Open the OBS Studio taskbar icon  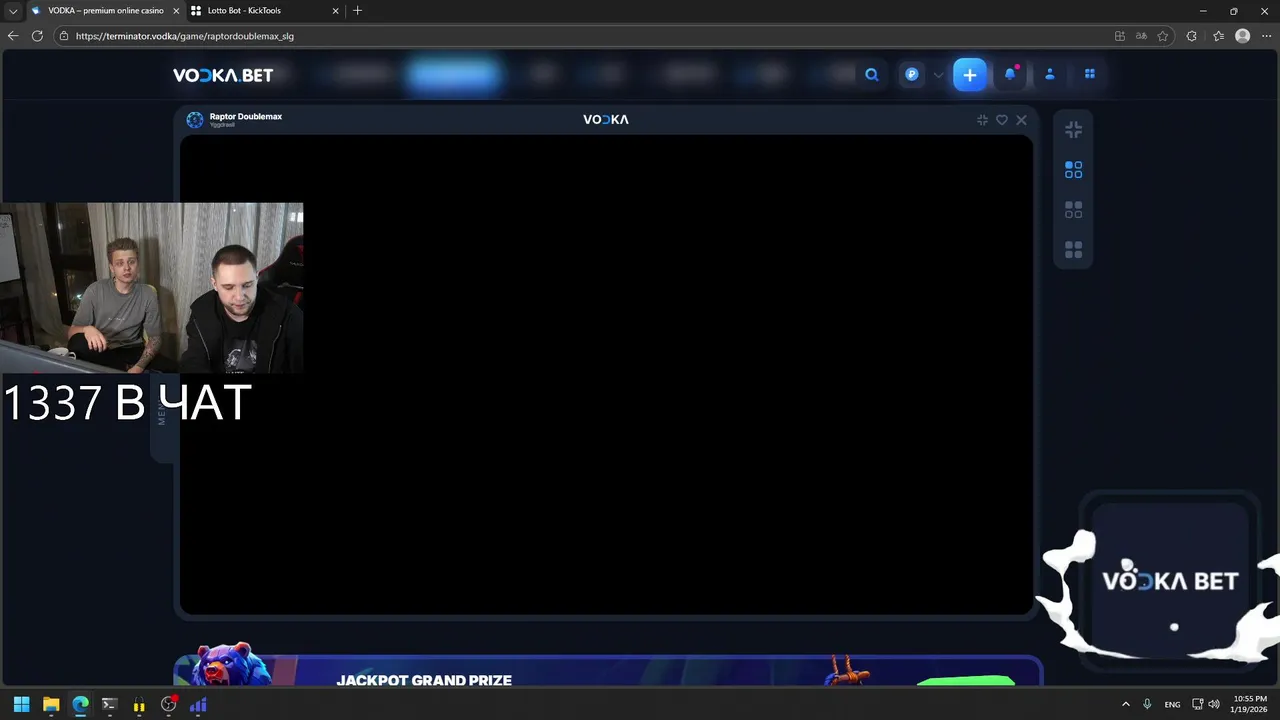pyautogui.click(x=169, y=704)
